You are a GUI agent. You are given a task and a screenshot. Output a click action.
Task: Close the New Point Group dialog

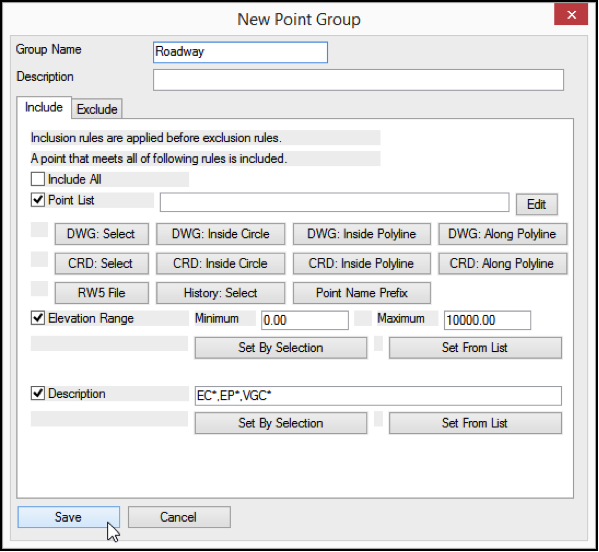point(571,15)
